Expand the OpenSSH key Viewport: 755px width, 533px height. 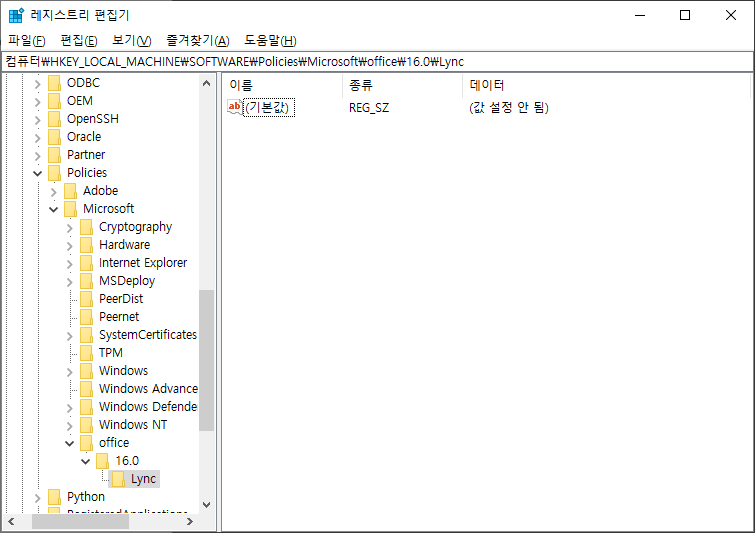(x=38, y=120)
